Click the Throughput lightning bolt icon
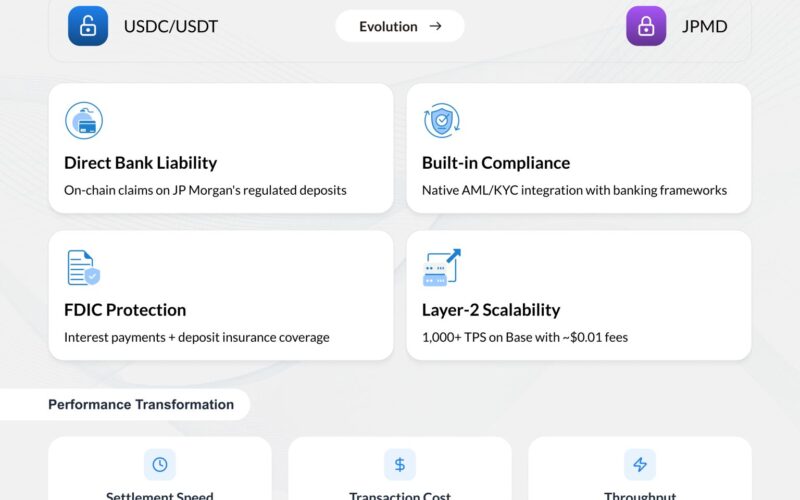Screen dimensions: 800x500 pos(640,464)
